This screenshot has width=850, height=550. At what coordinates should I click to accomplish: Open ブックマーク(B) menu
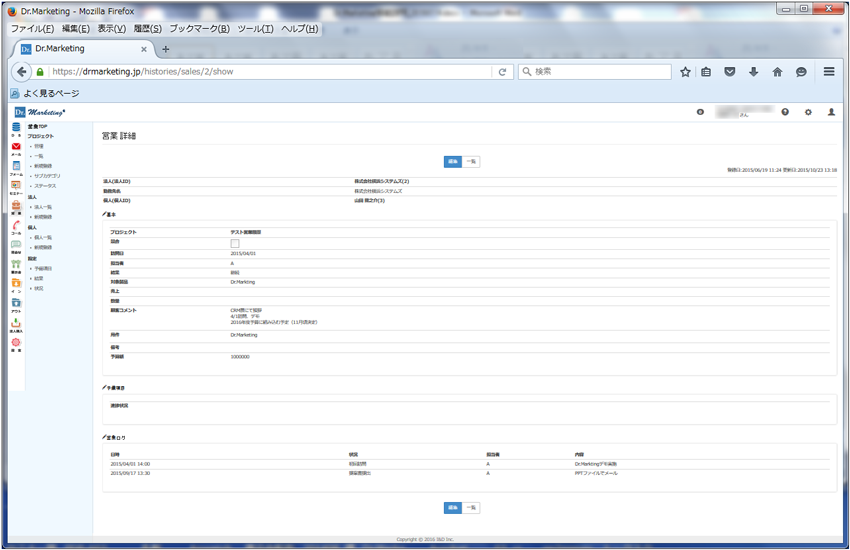point(199,29)
